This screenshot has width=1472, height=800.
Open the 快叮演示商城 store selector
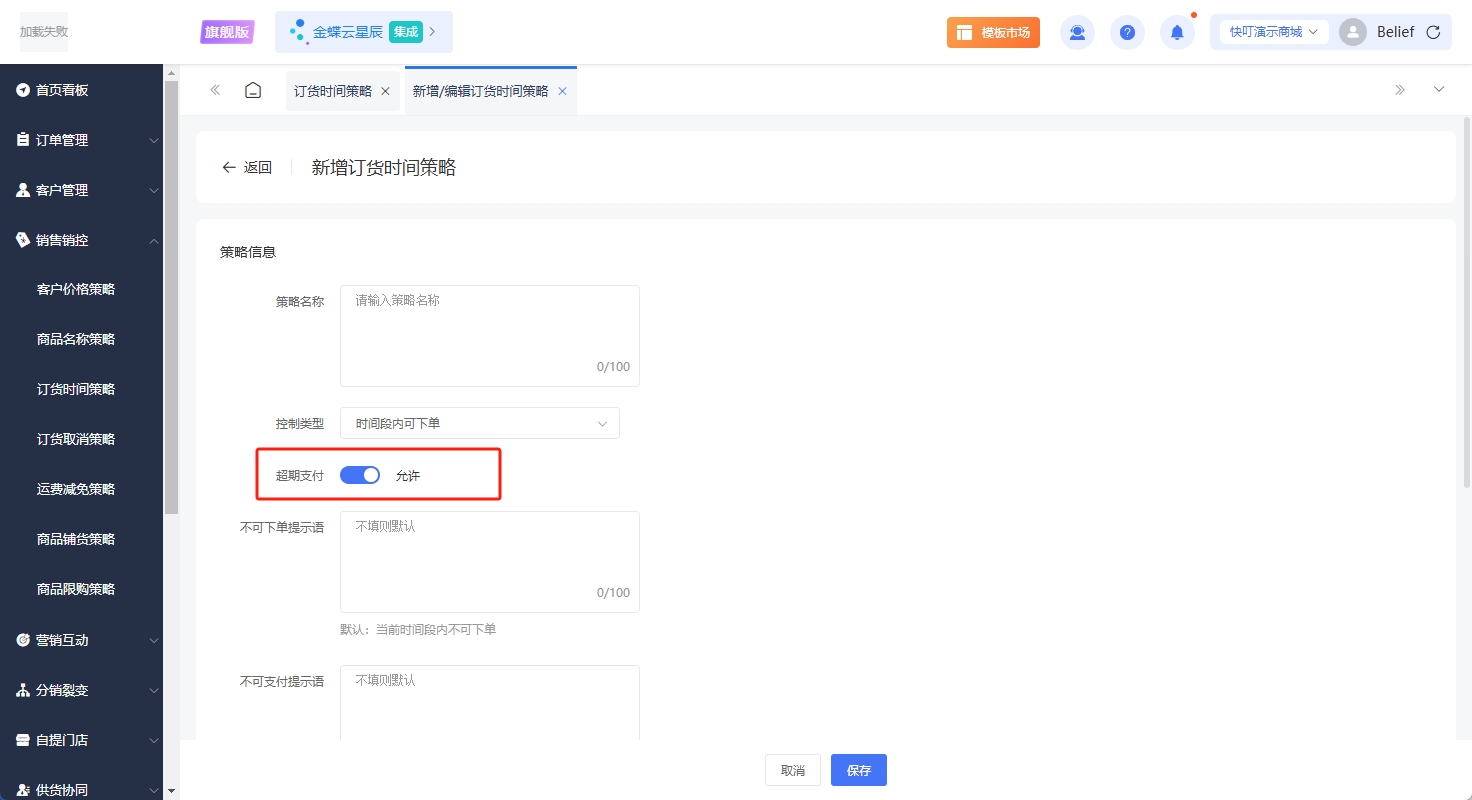(x=1274, y=32)
